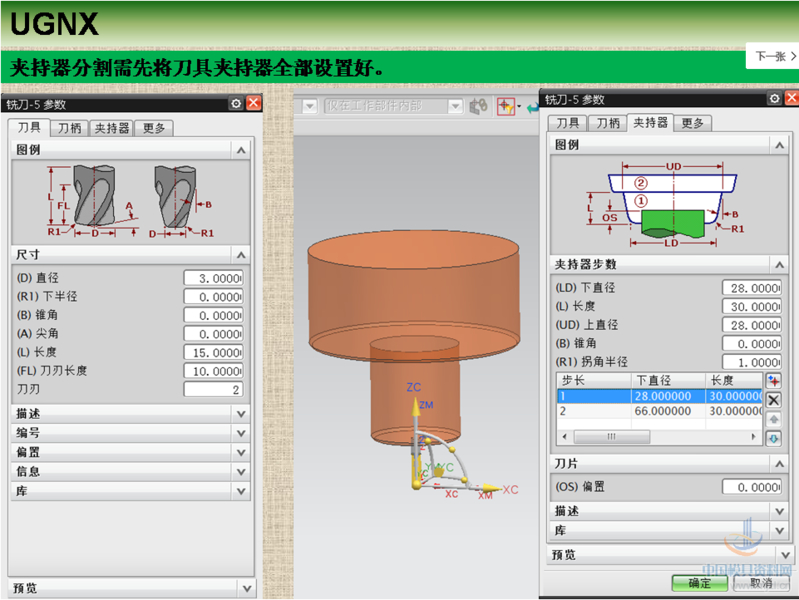
Task: Delete selected holder step X icon
Action: 774,400
